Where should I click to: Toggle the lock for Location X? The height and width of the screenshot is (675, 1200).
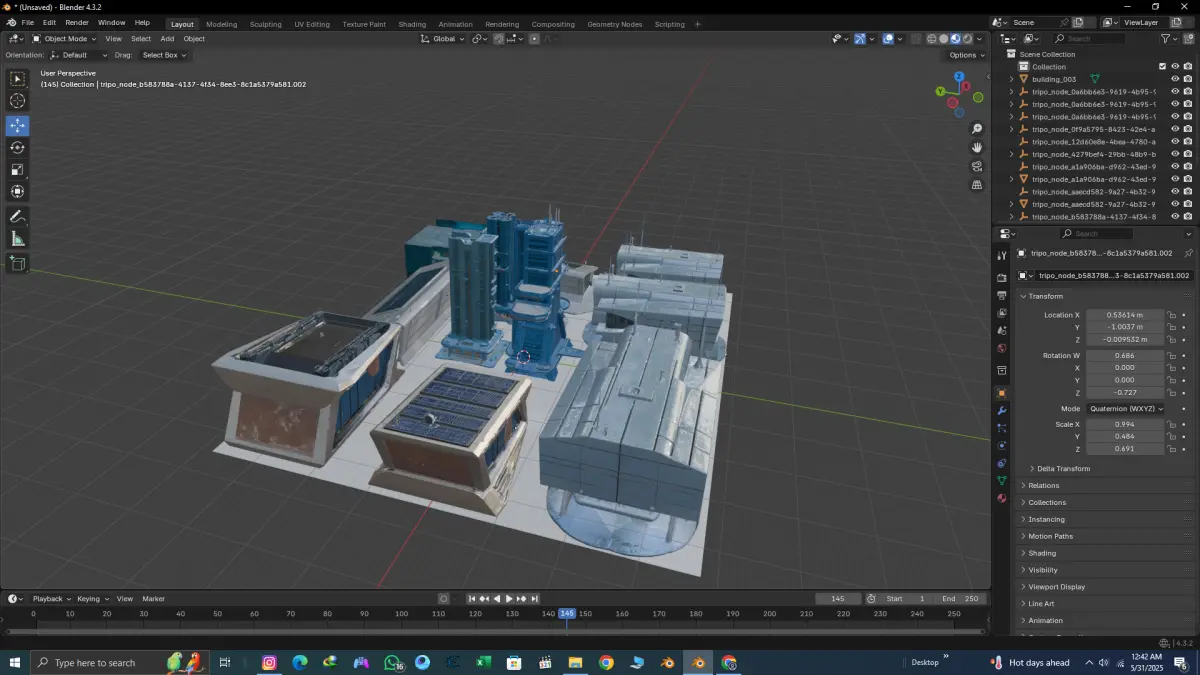1171,315
